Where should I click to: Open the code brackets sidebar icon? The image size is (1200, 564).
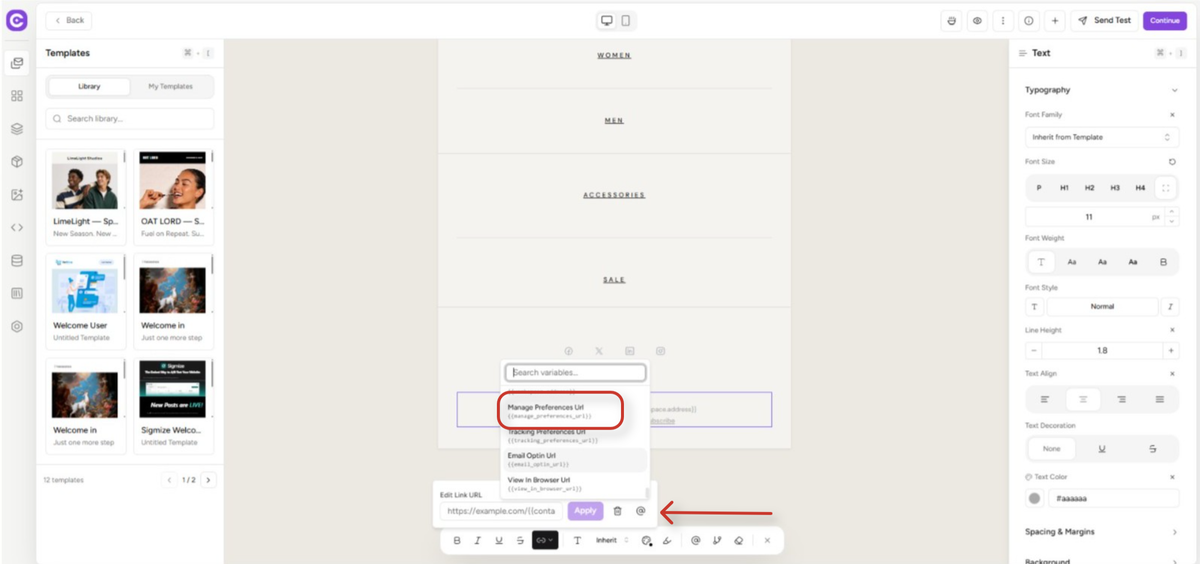(x=17, y=228)
